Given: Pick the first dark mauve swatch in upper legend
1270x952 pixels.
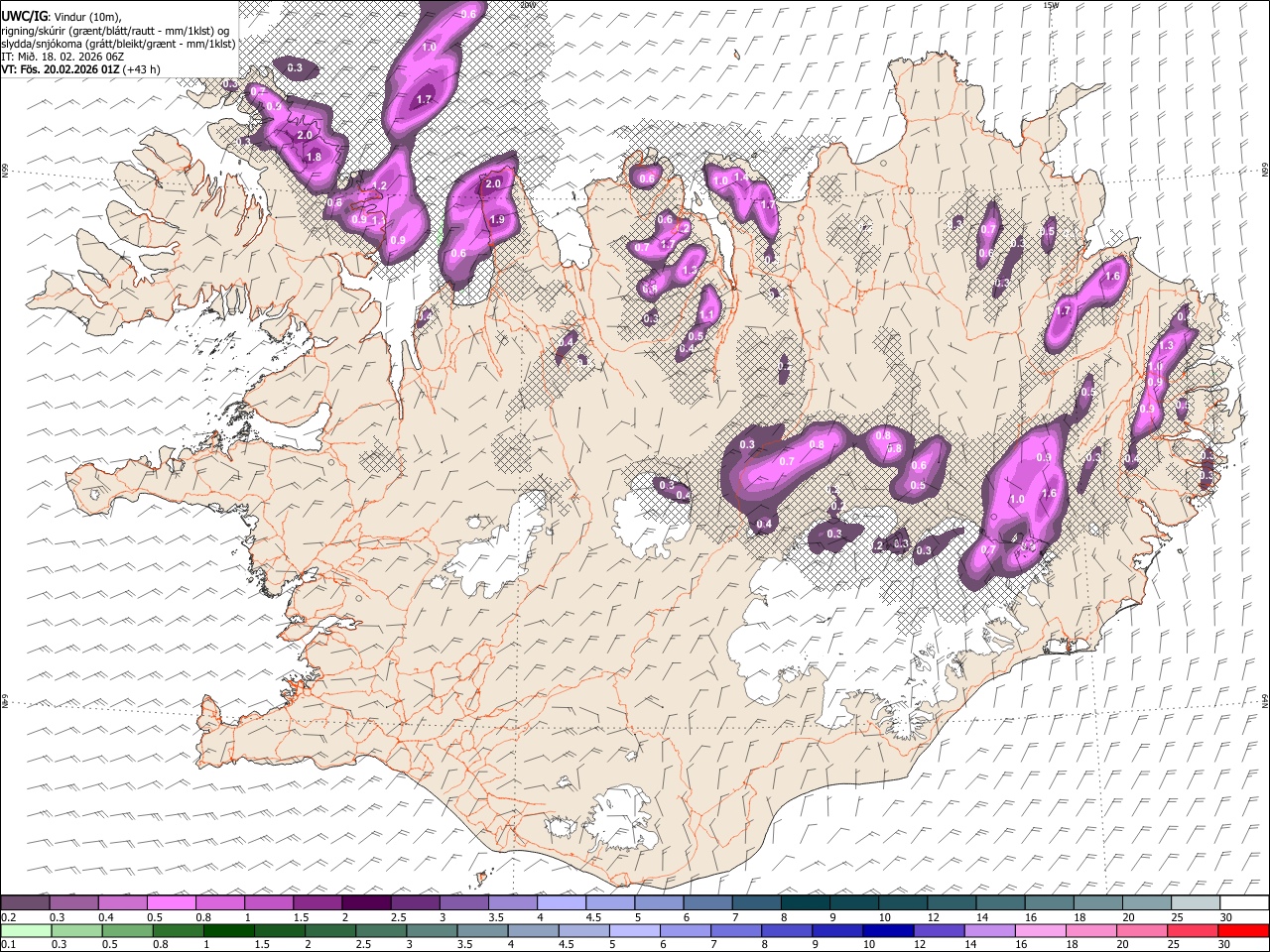Looking at the screenshot, I should 25,903.
